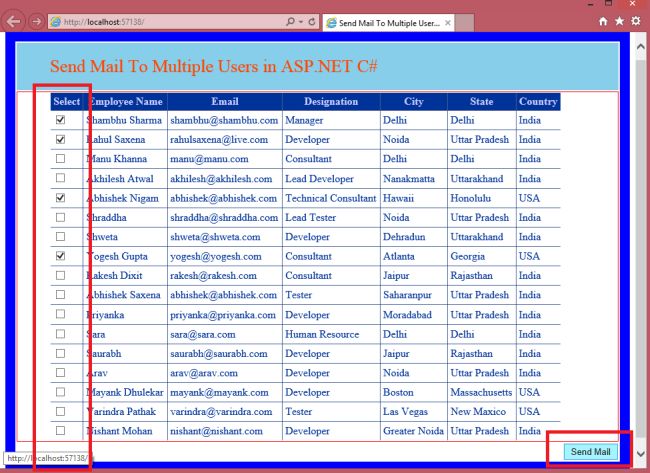Click email akhilesh@akhilesh.com

pyautogui.click(x=221, y=179)
